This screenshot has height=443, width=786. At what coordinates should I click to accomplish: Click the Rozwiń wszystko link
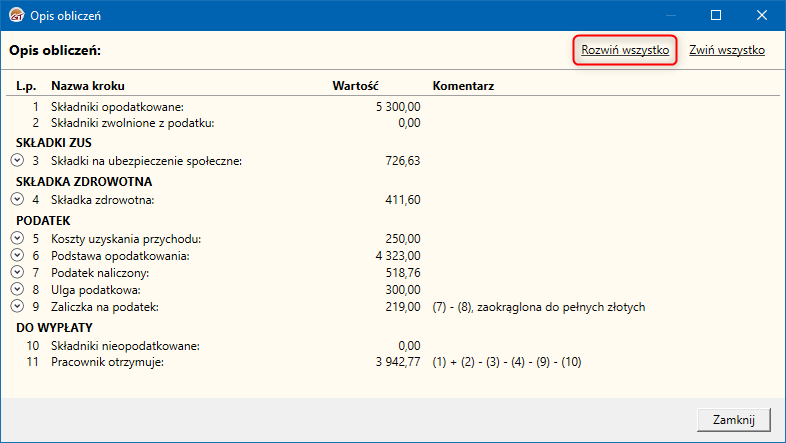[x=625, y=50]
